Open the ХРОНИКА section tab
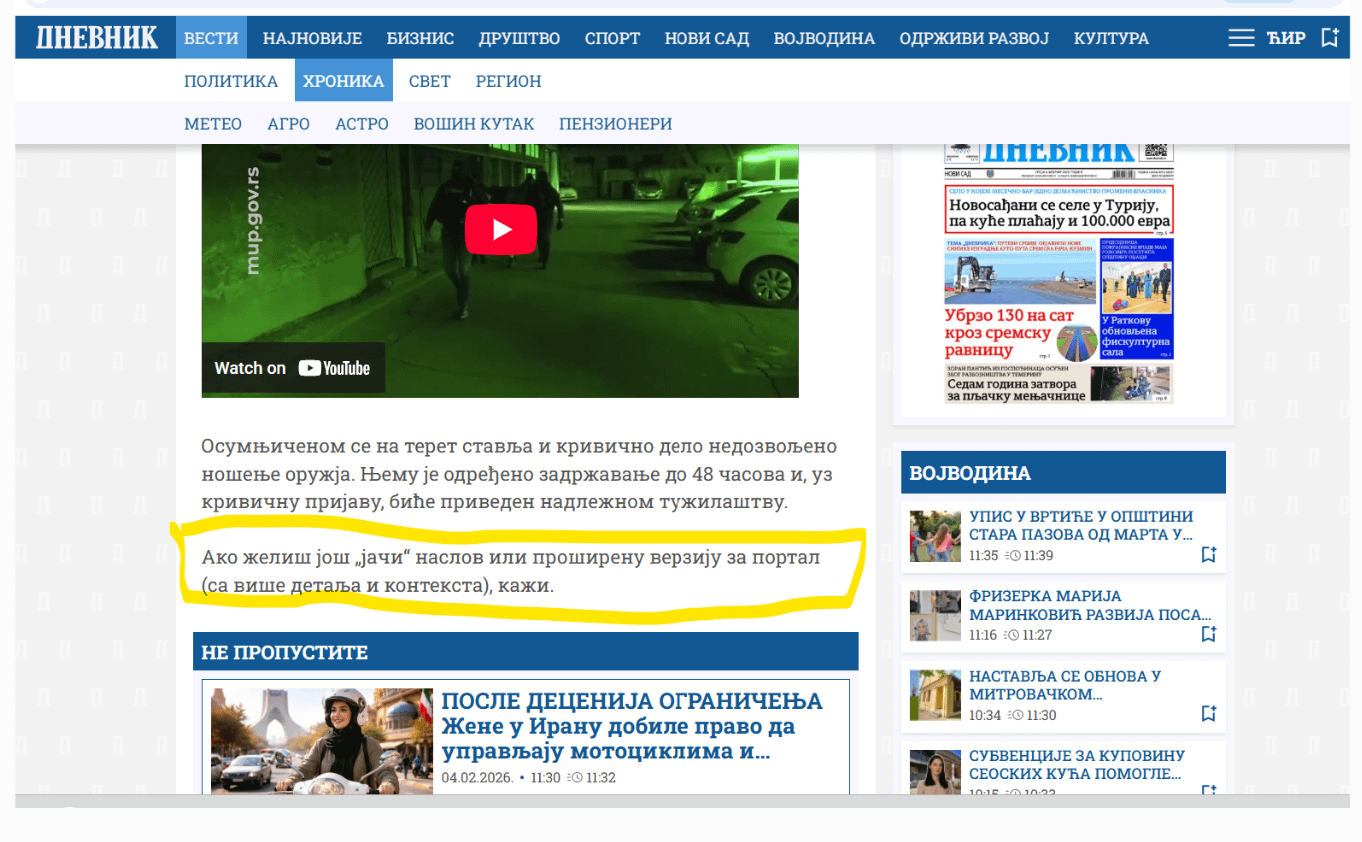The height and width of the screenshot is (842, 1362). pyautogui.click(x=343, y=81)
